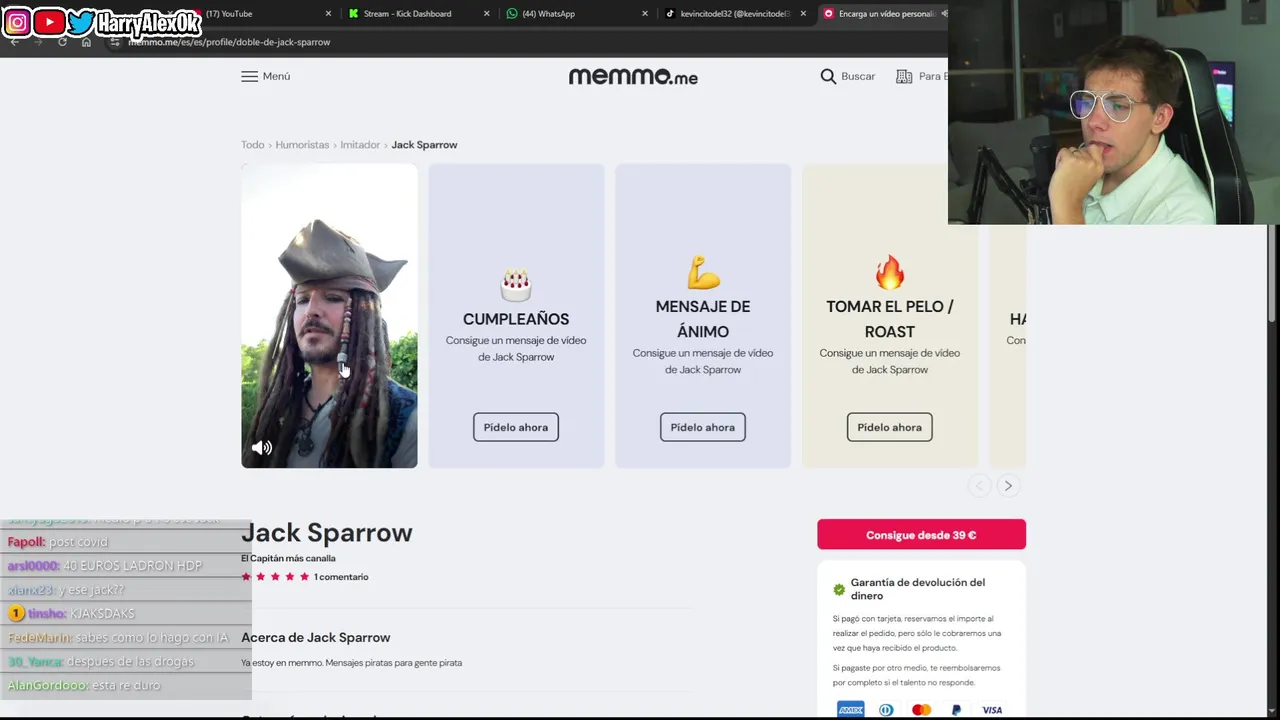Click the memmo.me logo
The image size is (1280, 720).
click(633, 77)
